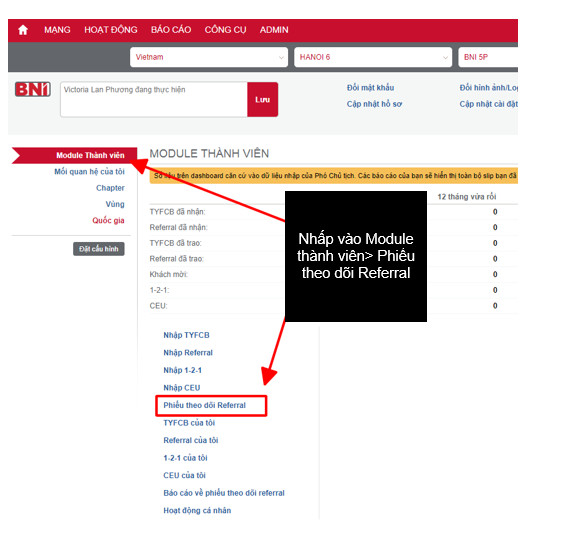Viewport: 571px width, 534px height.
Task: Click the status text input field
Action: pyautogui.click(x=154, y=99)
